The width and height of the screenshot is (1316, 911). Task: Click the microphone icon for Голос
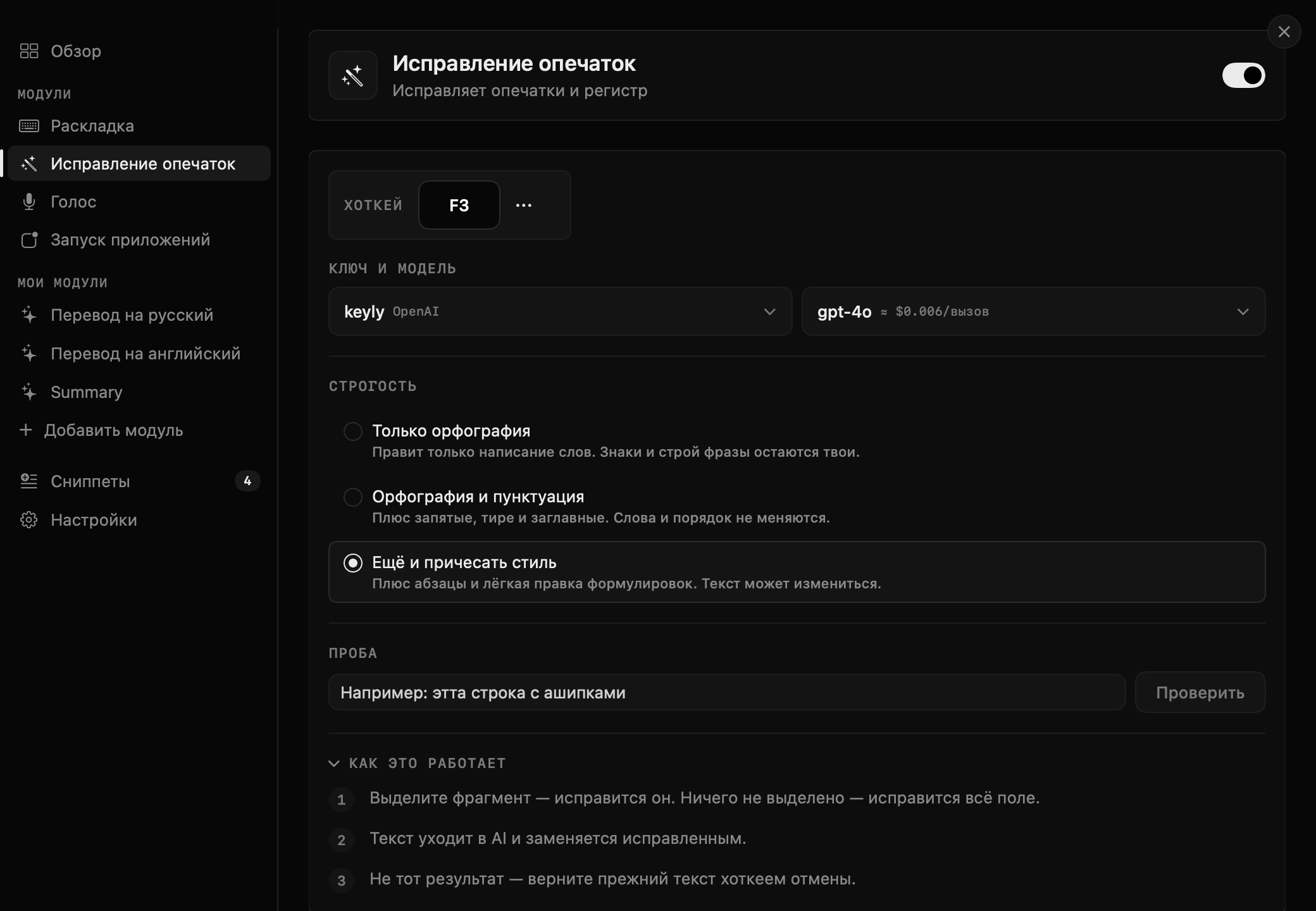coord(29,202)
